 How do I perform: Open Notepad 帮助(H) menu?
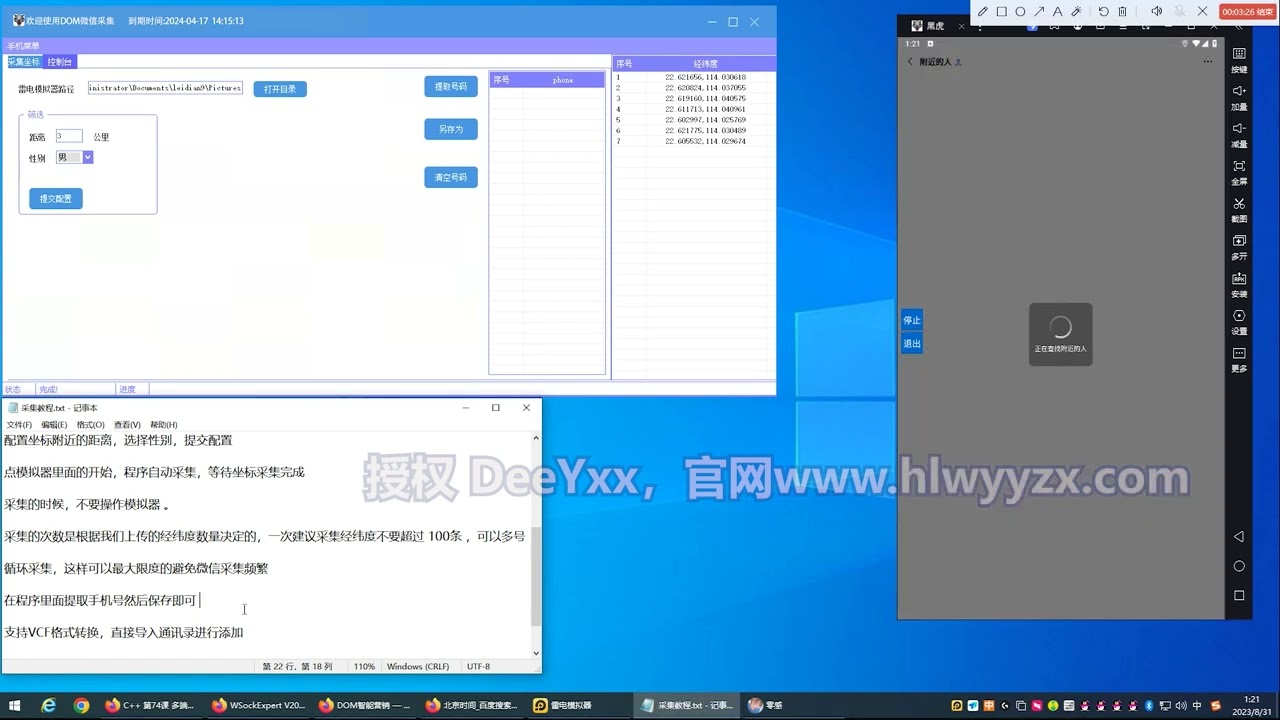(x=163, y=425)
